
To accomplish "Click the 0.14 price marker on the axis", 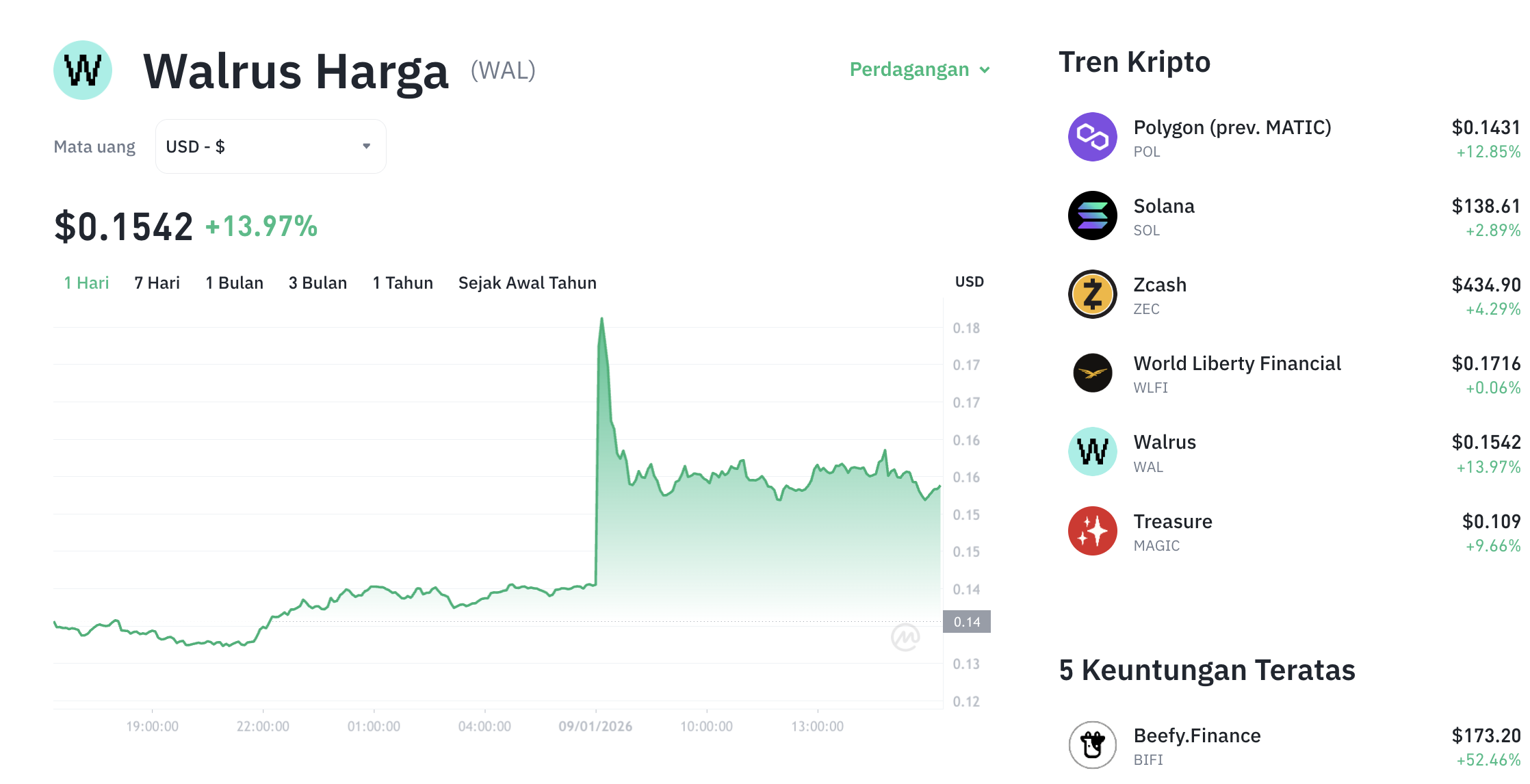I will pos(967,622).
